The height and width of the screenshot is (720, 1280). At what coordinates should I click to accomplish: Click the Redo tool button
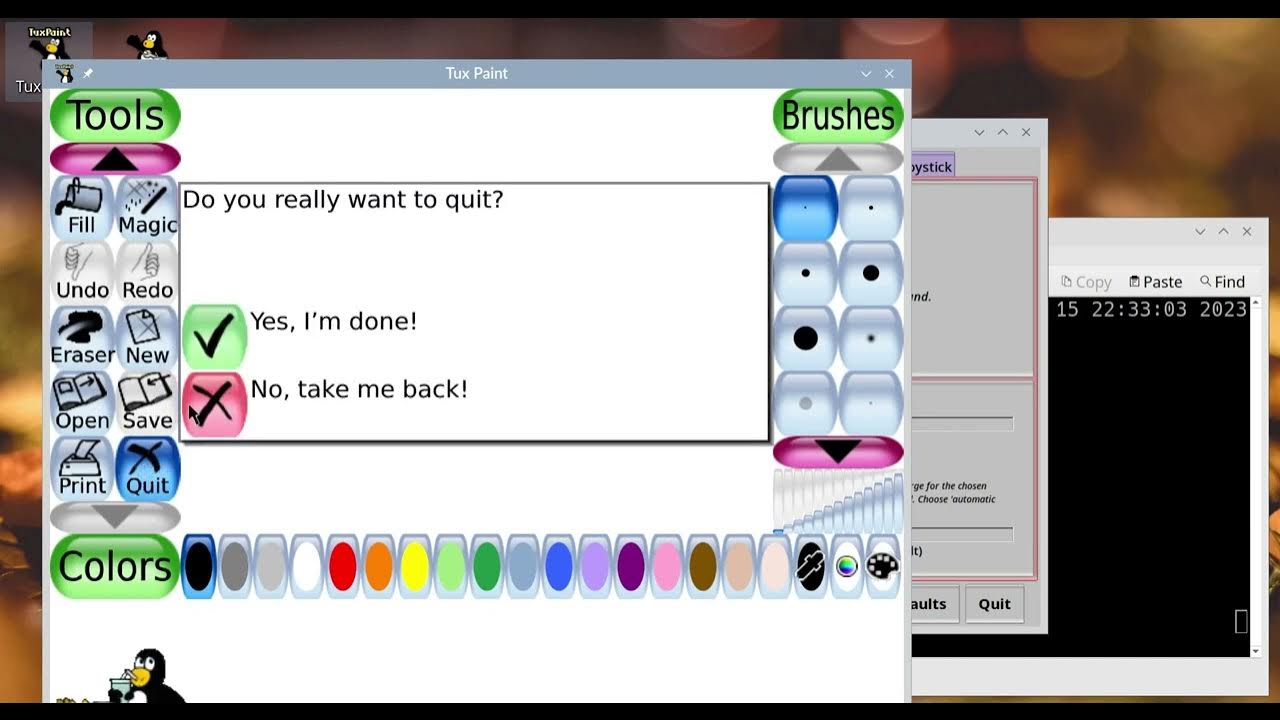point(147,273)
